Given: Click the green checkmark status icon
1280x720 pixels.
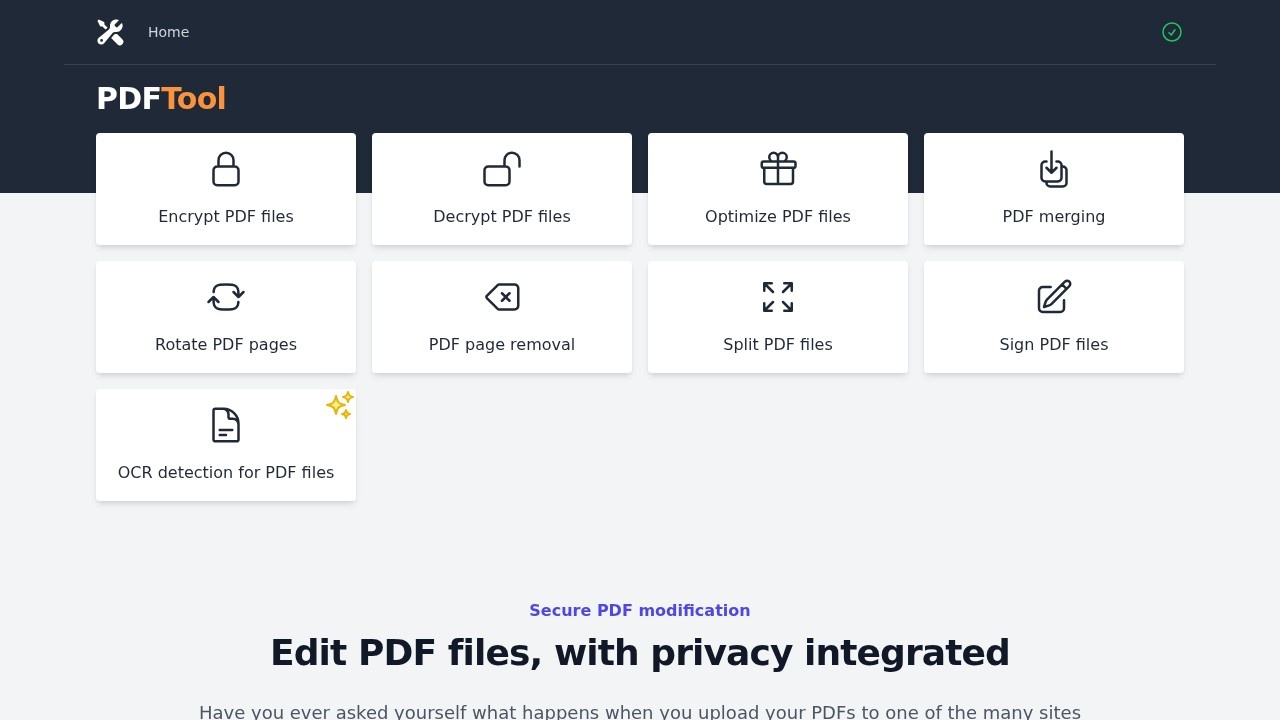Looking at the screenshot, I should tap(1171, 32).
